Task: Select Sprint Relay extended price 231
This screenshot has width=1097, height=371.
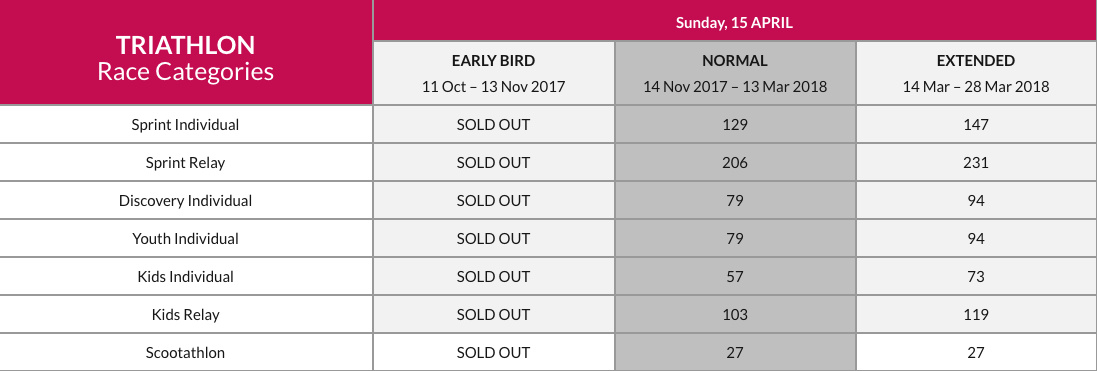Action: [976, 162]
